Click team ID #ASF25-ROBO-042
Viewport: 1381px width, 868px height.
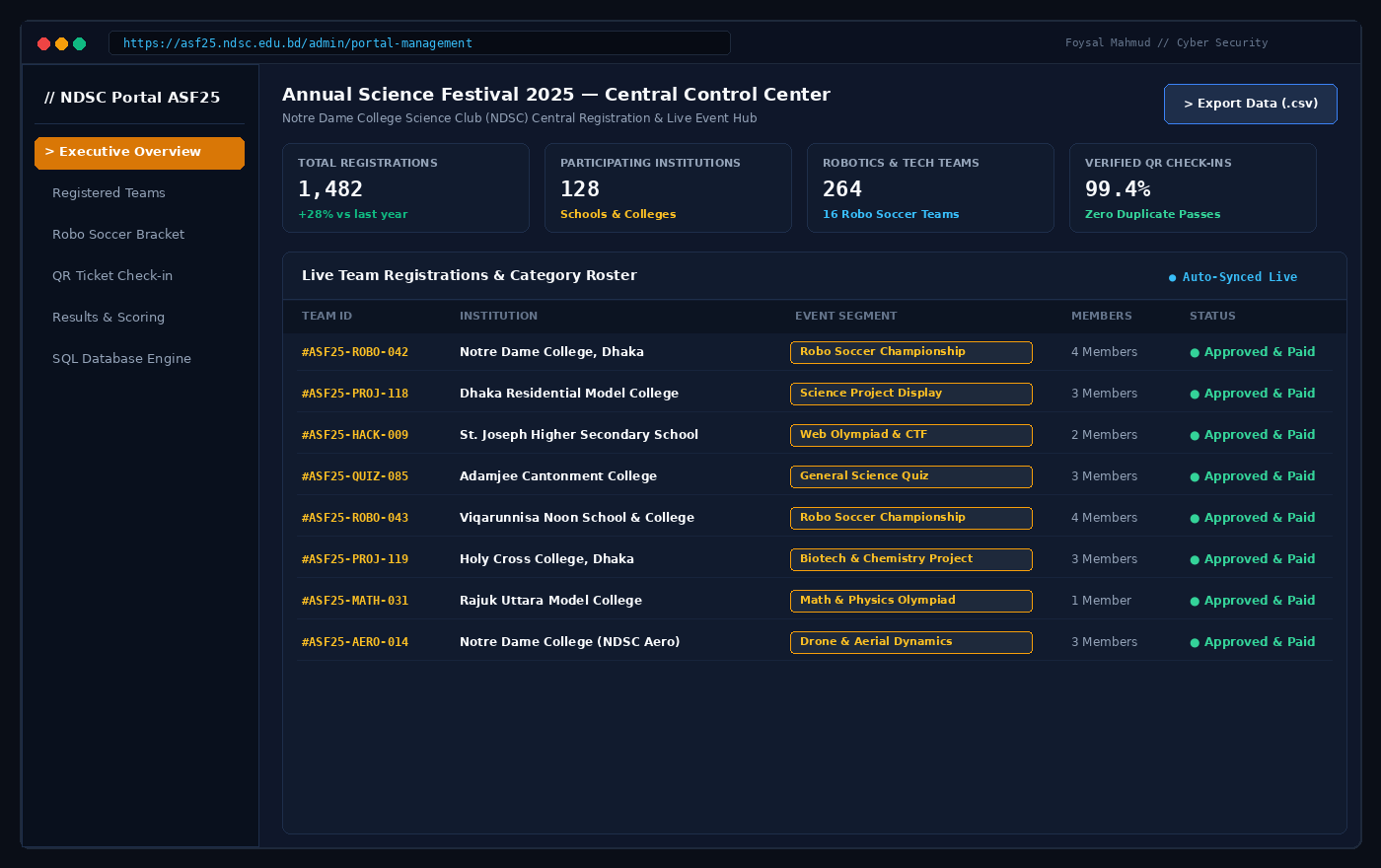355,352
